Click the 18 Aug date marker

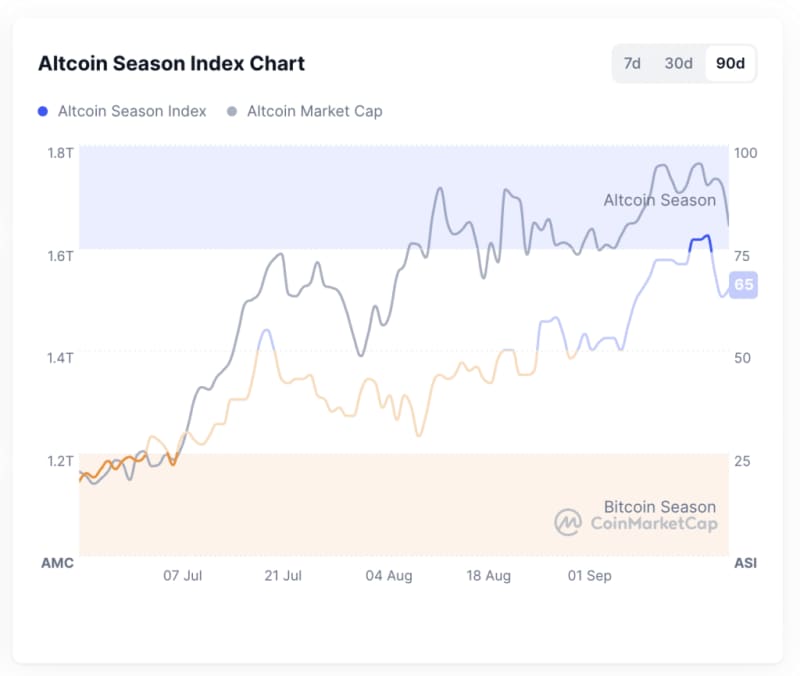tap(488, 576)
